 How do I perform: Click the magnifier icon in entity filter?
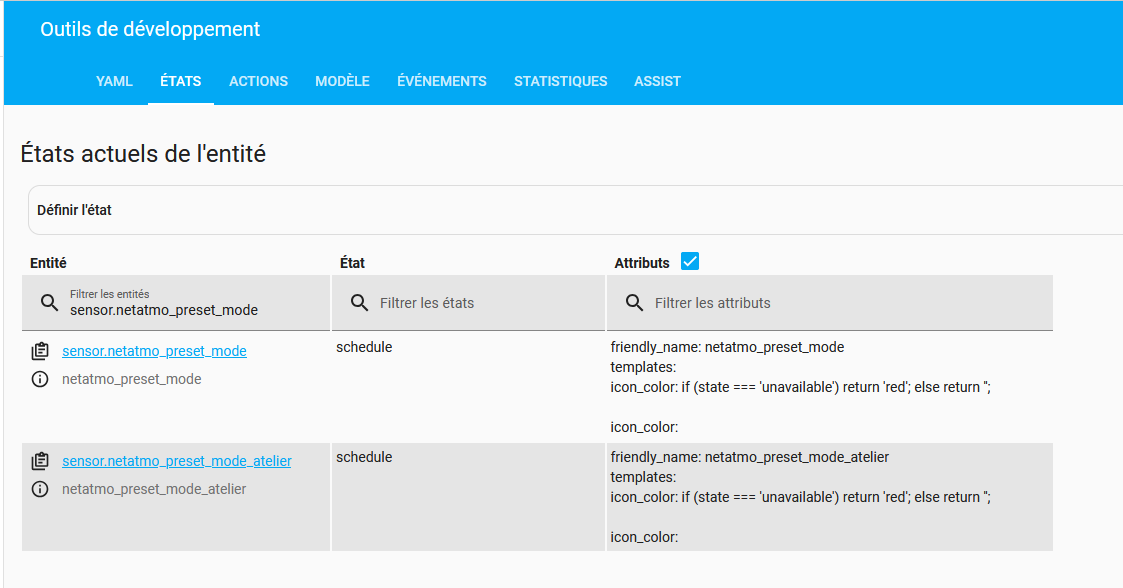click(49, 302)
